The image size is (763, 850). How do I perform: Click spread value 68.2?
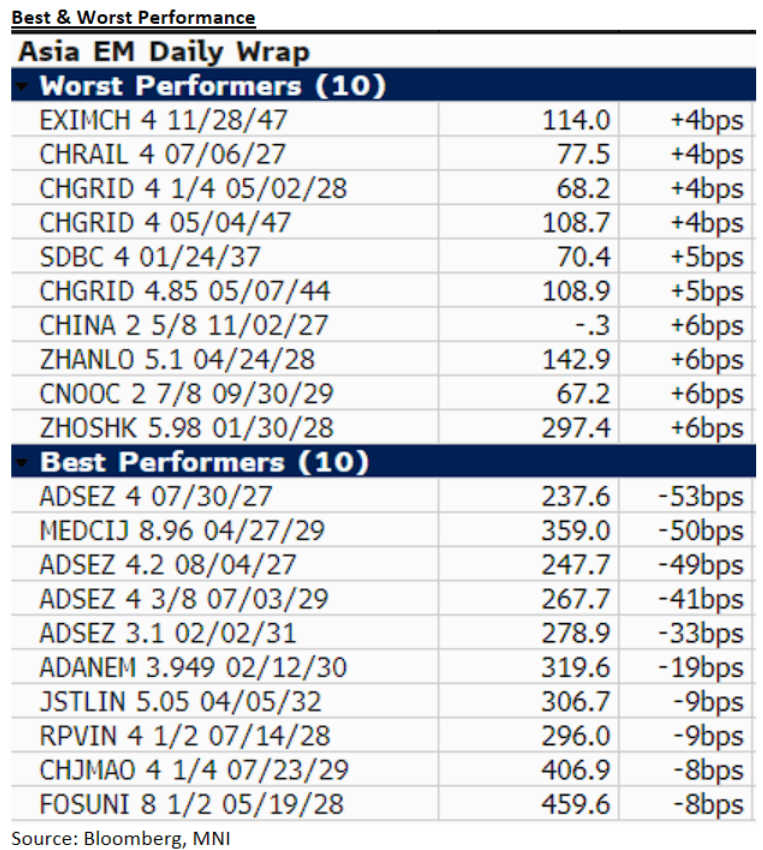coord(583,188)
